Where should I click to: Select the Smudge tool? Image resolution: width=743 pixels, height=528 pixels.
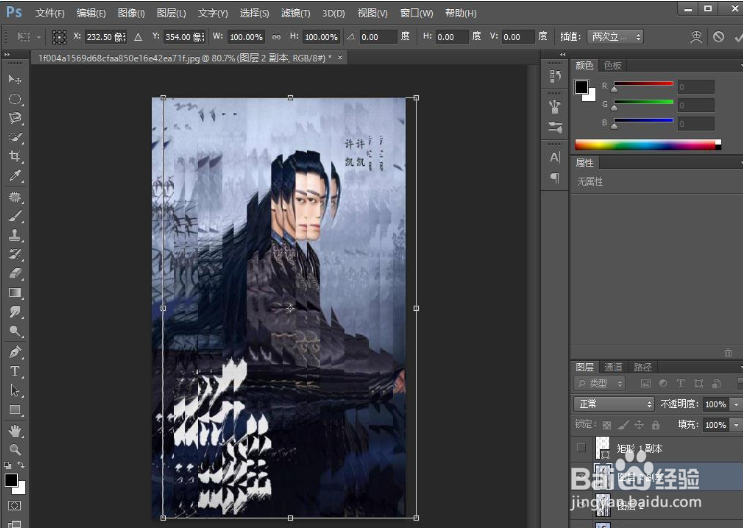(x=15, y=312)
